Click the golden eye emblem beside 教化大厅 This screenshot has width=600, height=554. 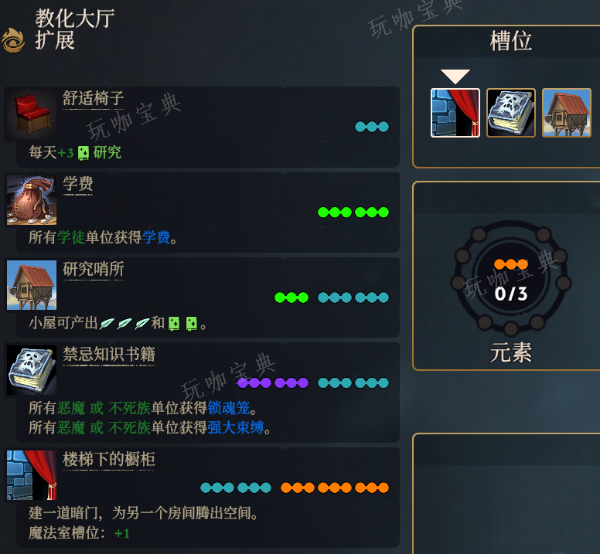click(13, 41)
